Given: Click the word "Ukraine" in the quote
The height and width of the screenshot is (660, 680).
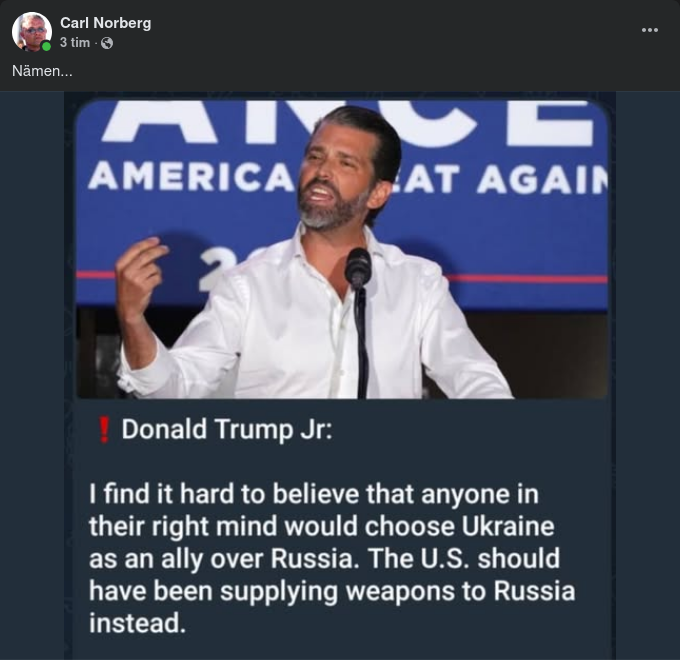Looking at the screenshot, I should [506, 525].
